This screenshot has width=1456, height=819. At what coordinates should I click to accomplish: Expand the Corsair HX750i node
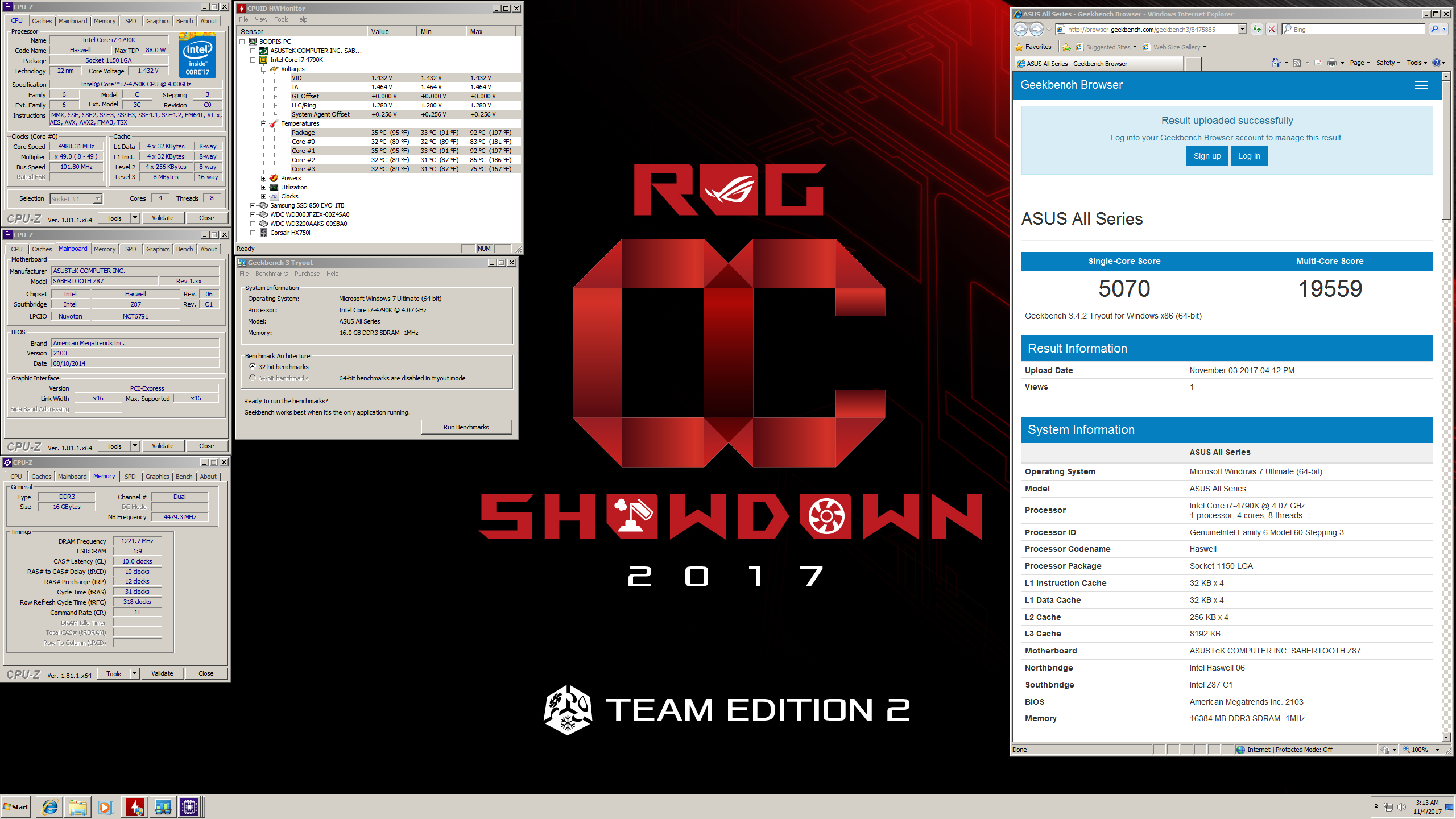point(253,233)
